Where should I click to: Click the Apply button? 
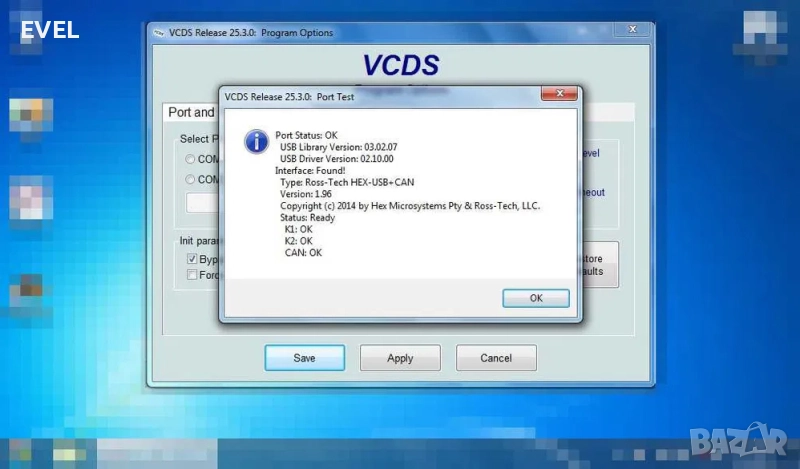(x=400, y=358)
